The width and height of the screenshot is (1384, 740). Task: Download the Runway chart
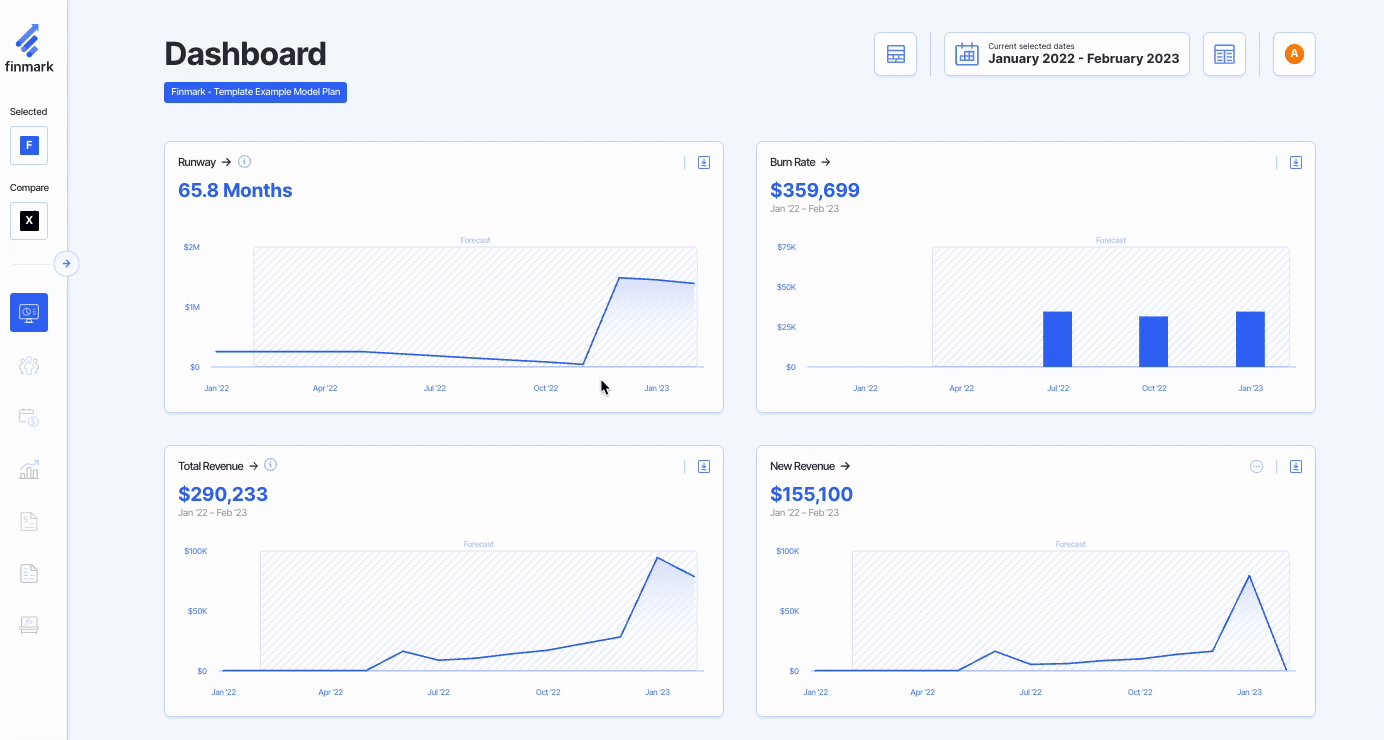tap(704, 162)
